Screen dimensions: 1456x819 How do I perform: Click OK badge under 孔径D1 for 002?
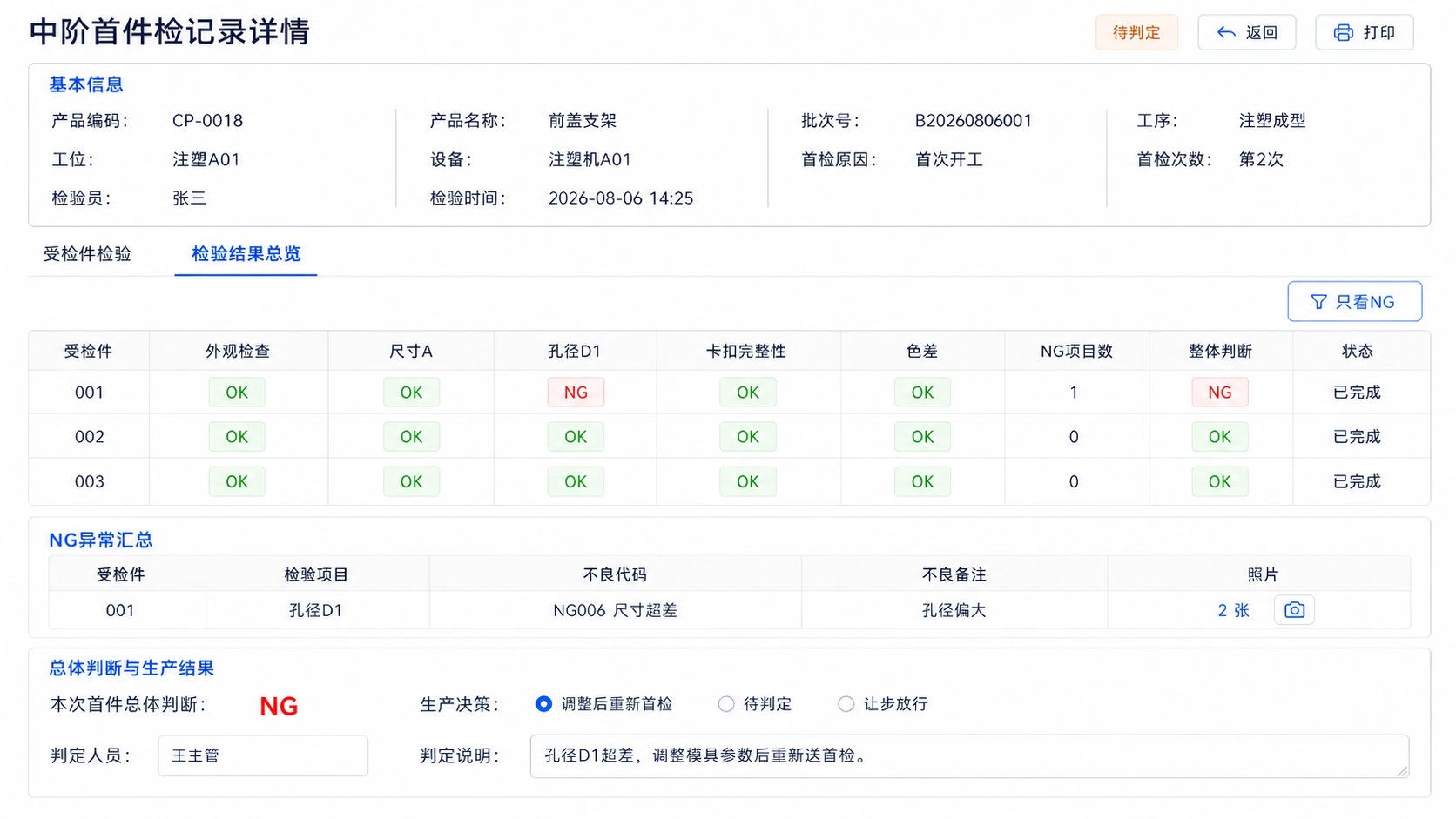click(576, 437)
